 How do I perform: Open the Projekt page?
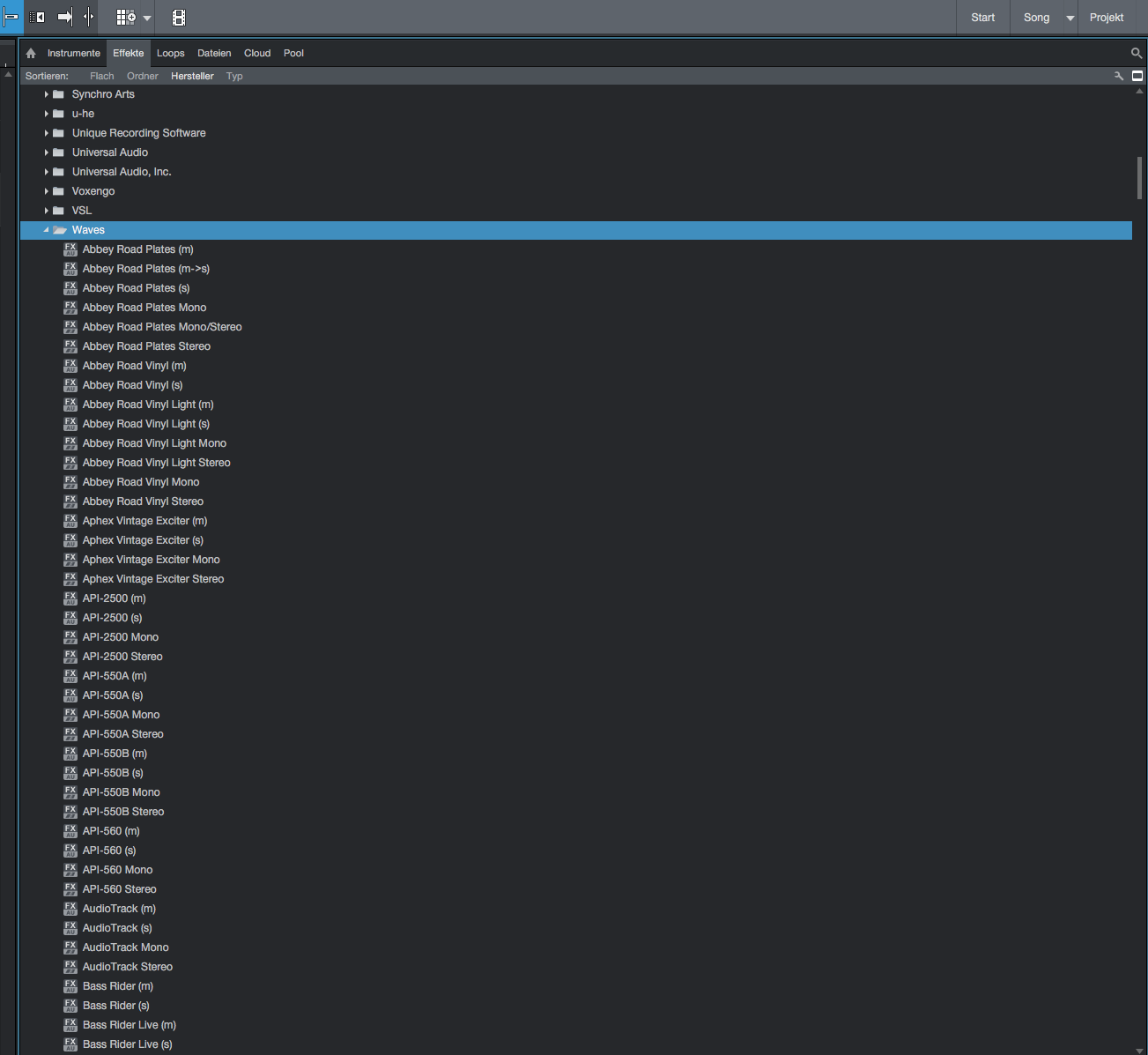click(x=1107, y=18)
